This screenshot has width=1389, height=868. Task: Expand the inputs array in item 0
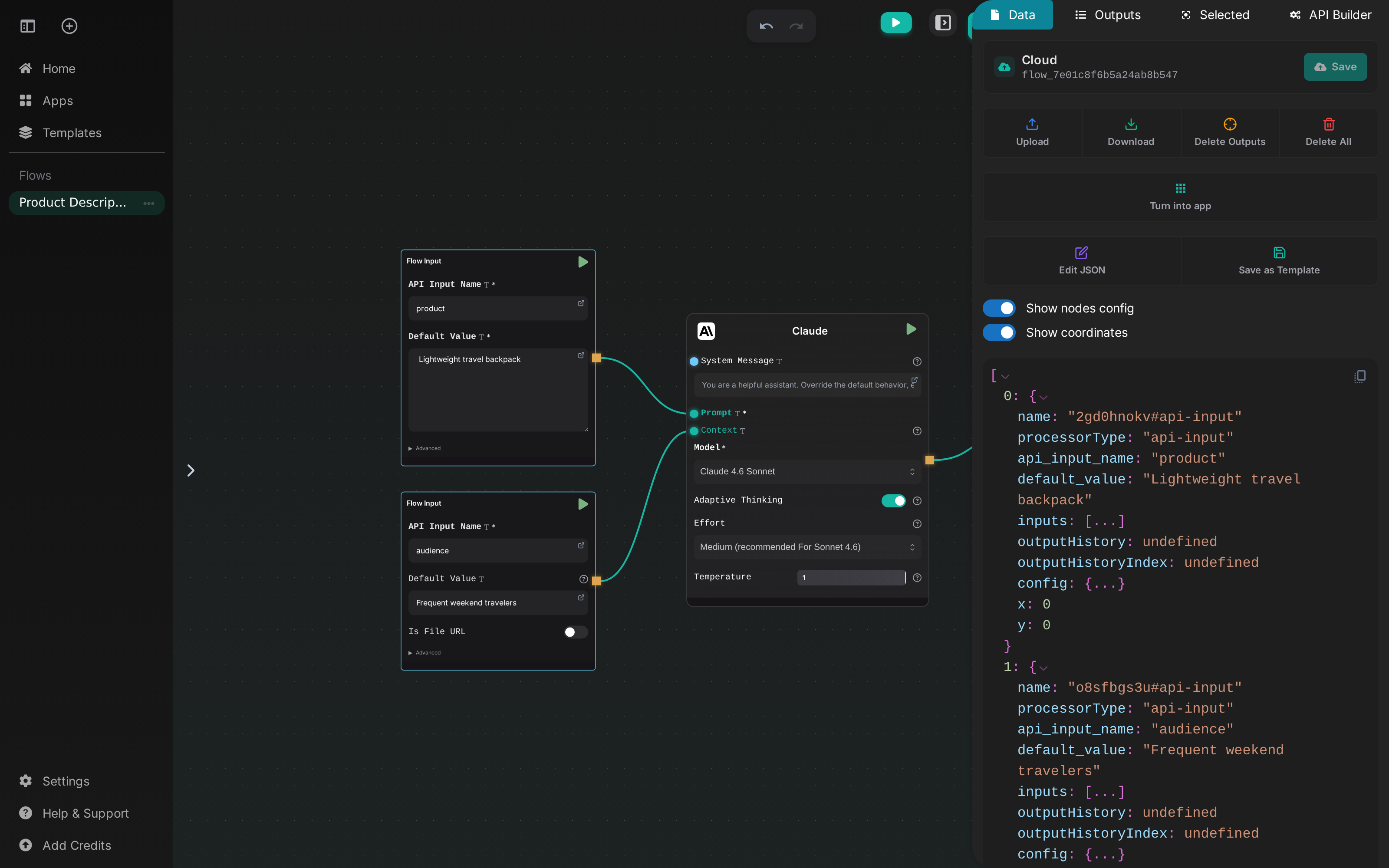[x=1104, y=521]
